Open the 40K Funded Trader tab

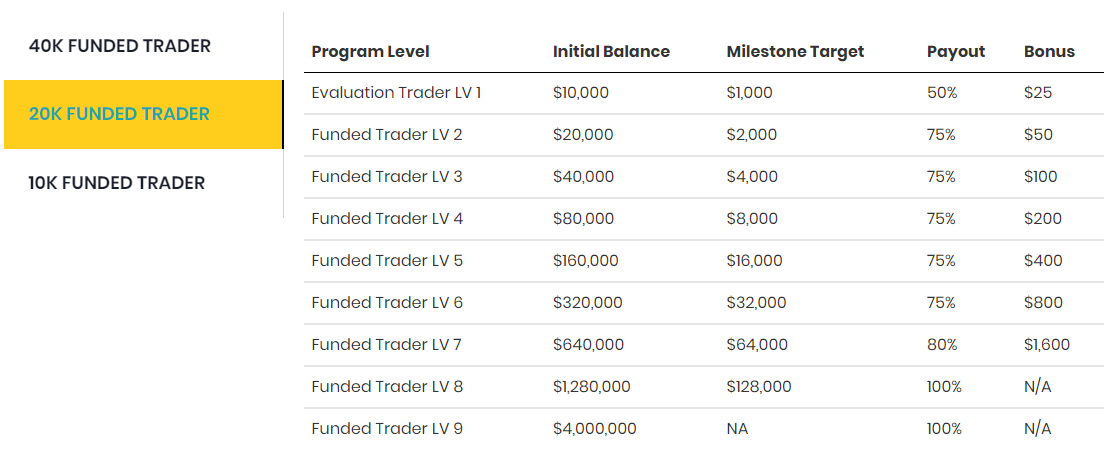click(120, 46)
